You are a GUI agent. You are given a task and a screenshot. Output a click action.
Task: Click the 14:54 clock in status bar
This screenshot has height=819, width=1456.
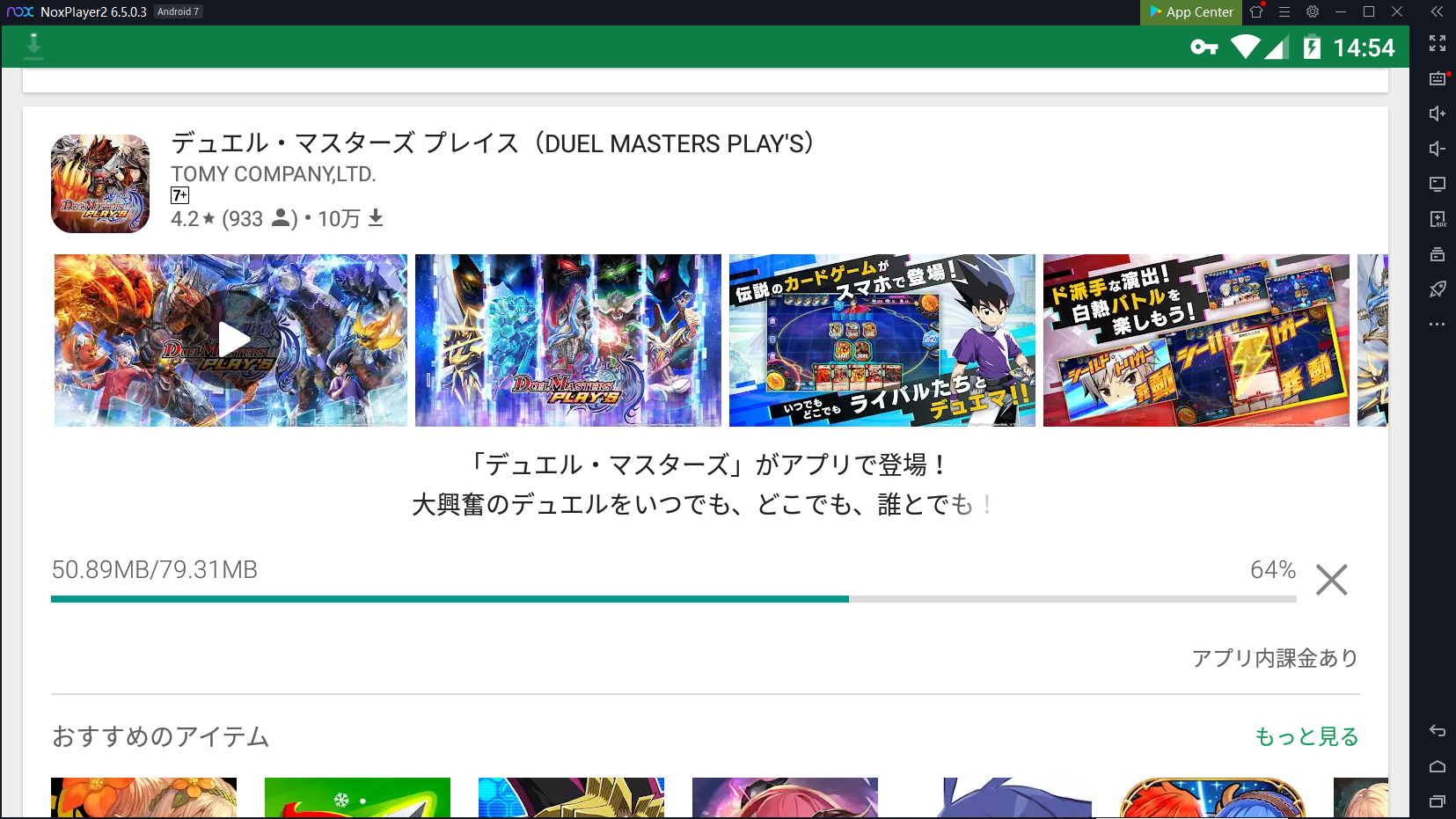[1364, 48]
